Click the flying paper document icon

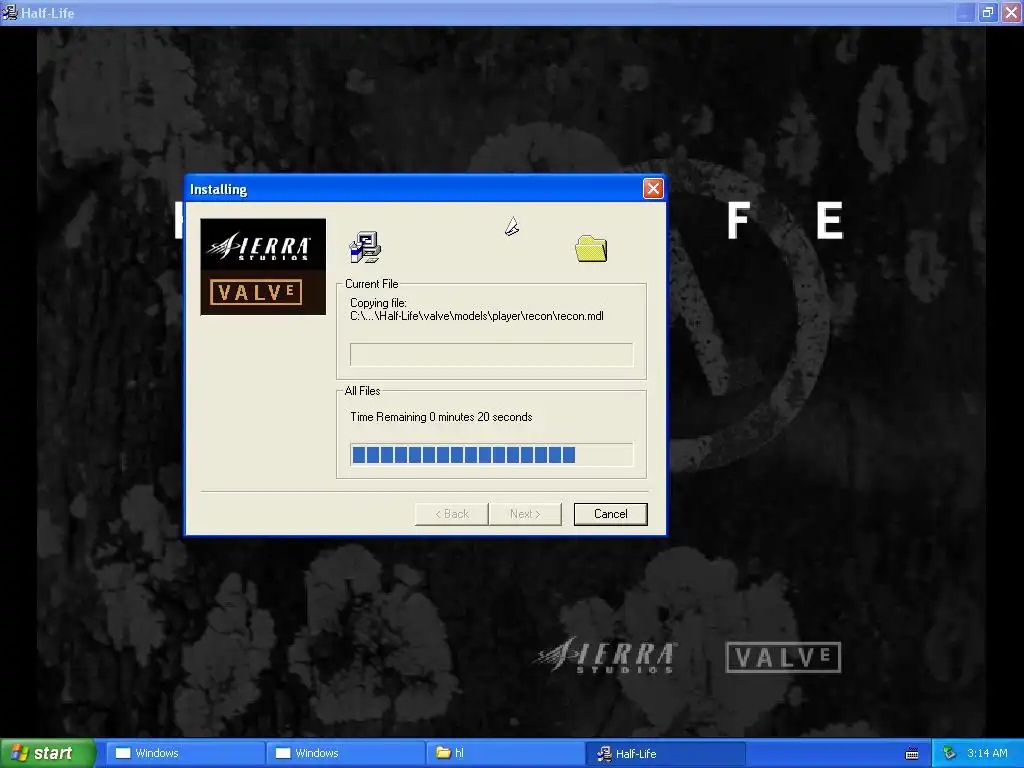click(512, 227)
